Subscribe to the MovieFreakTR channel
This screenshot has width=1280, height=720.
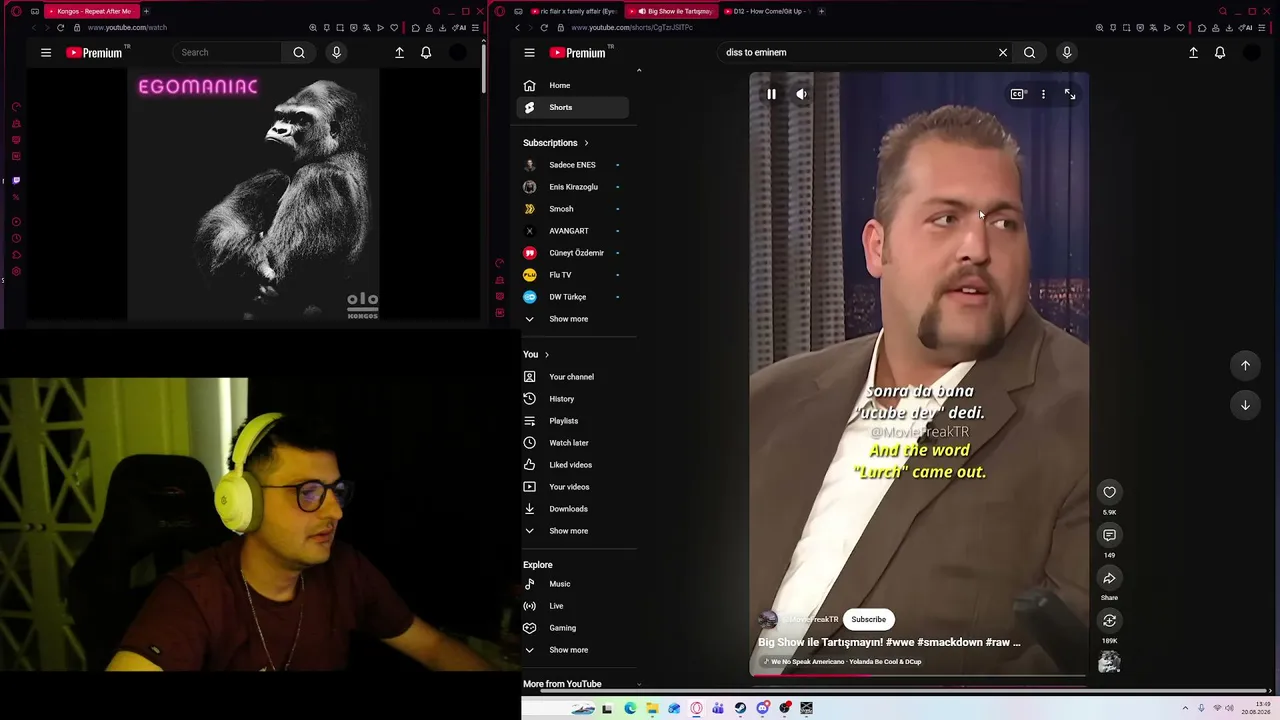click(x=868, y=619)
